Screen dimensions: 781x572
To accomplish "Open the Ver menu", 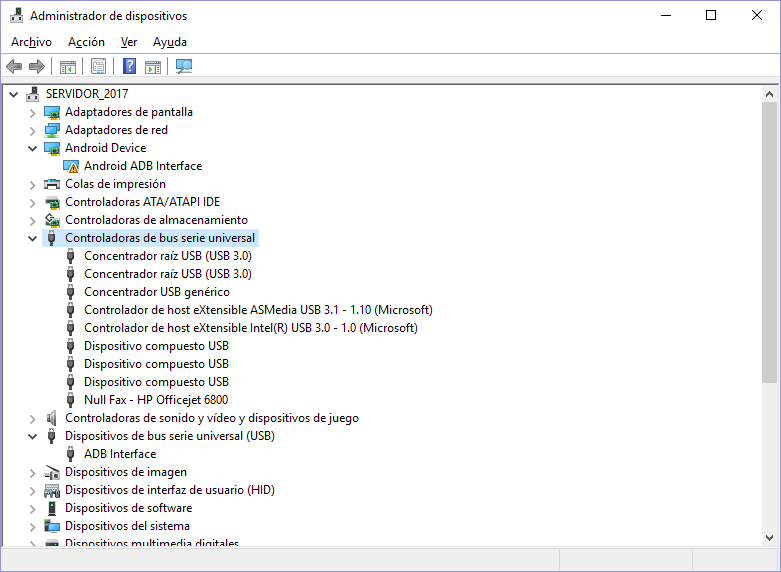I will [x=129, y=42].
